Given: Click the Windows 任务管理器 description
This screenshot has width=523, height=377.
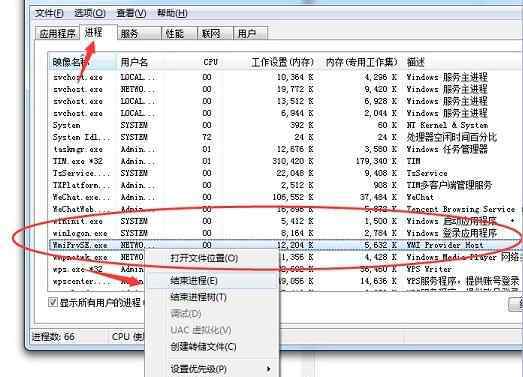Looking at the screenshot, I should pyautogui.click(x=447, y=149).
